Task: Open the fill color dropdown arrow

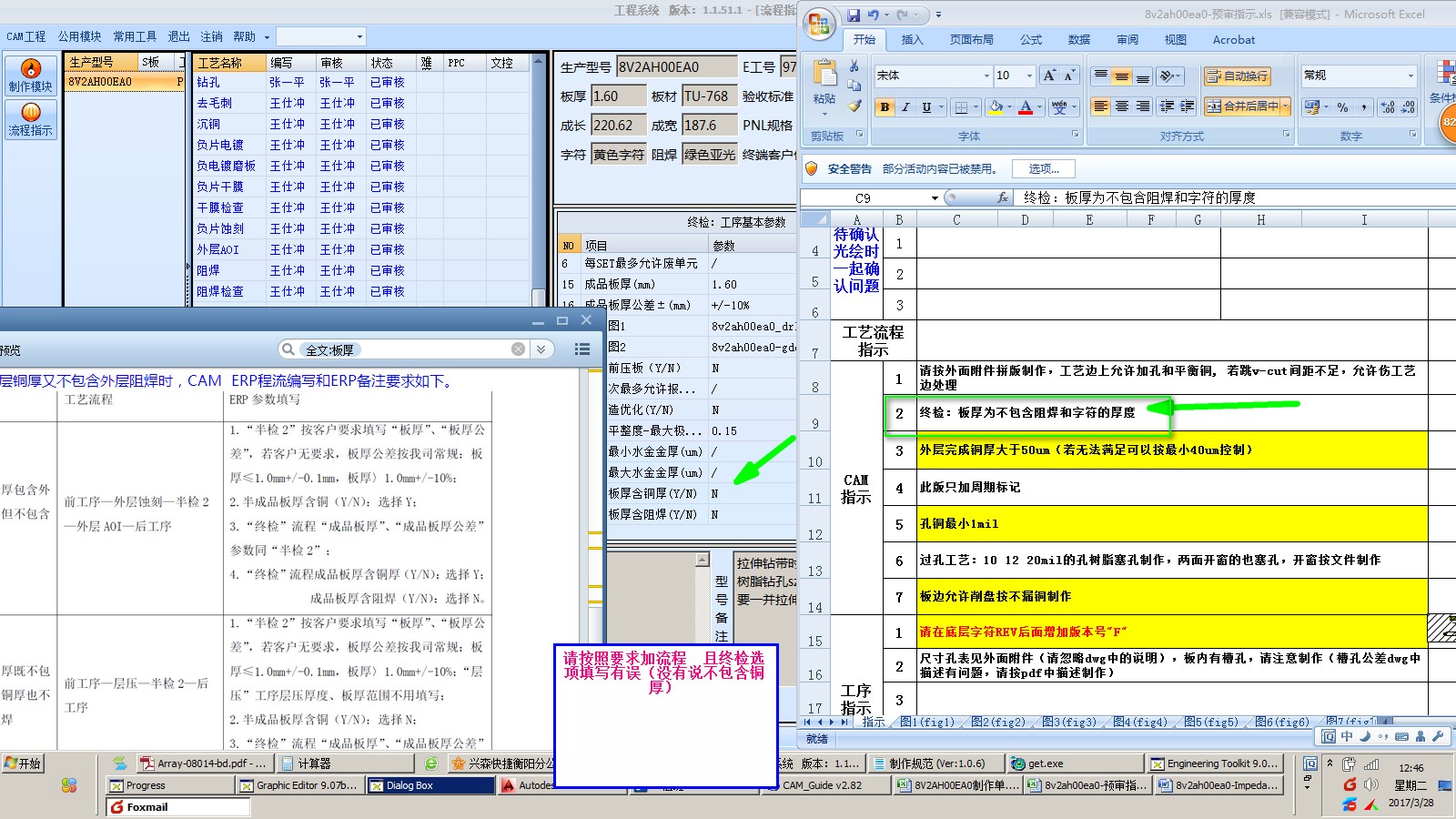Action: tap(1010, 107)
